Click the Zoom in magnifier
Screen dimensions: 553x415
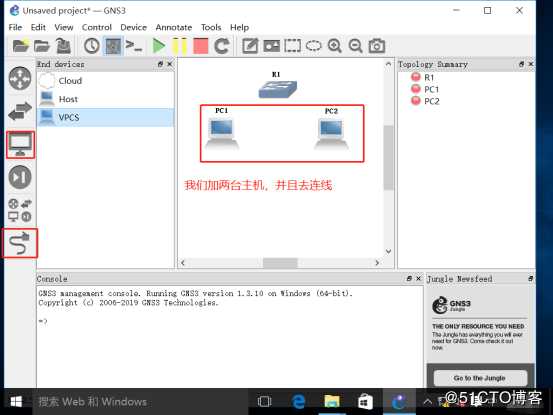[x=335, y=46]
